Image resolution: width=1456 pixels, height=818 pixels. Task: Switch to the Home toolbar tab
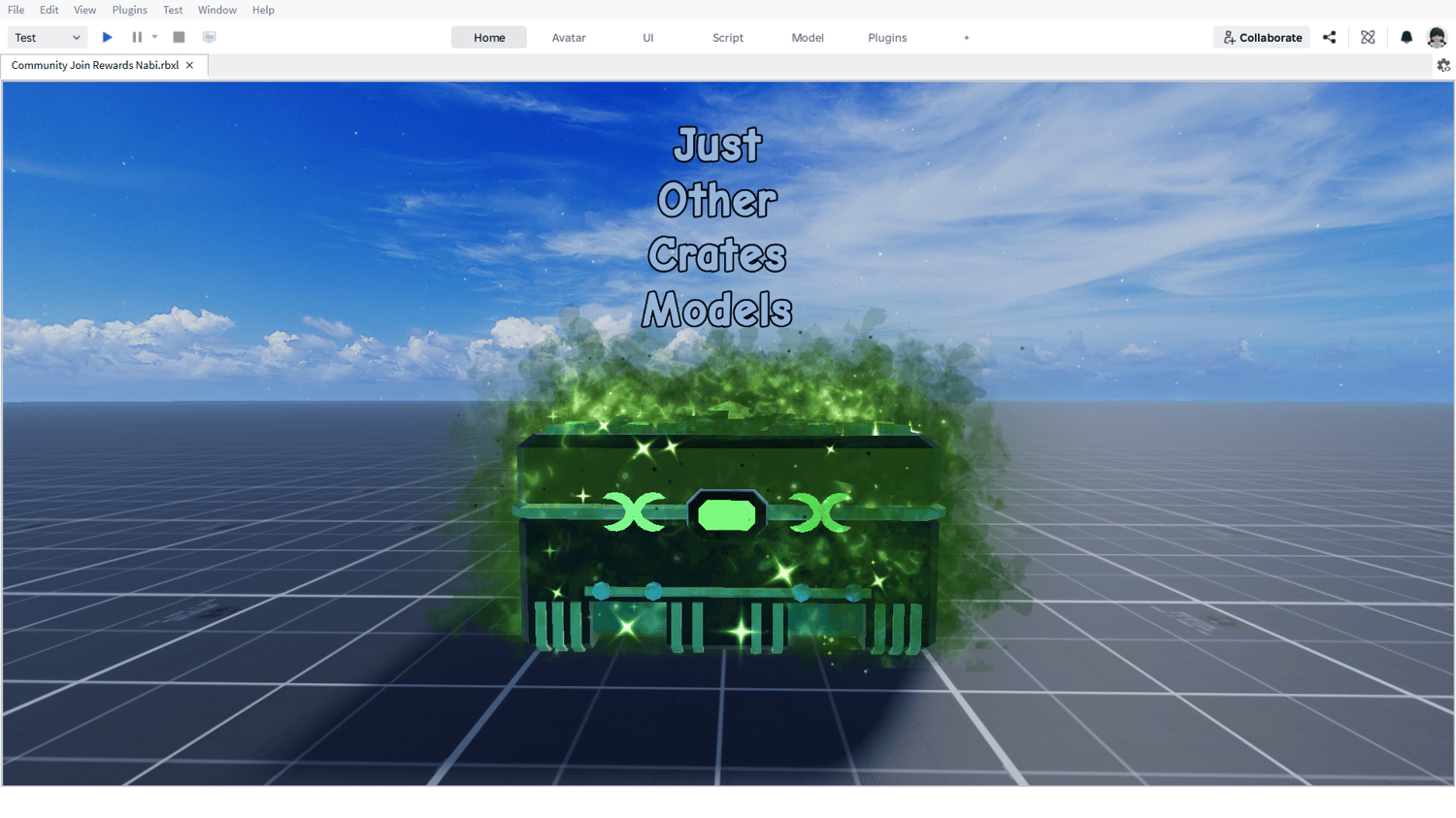(489, 38)
